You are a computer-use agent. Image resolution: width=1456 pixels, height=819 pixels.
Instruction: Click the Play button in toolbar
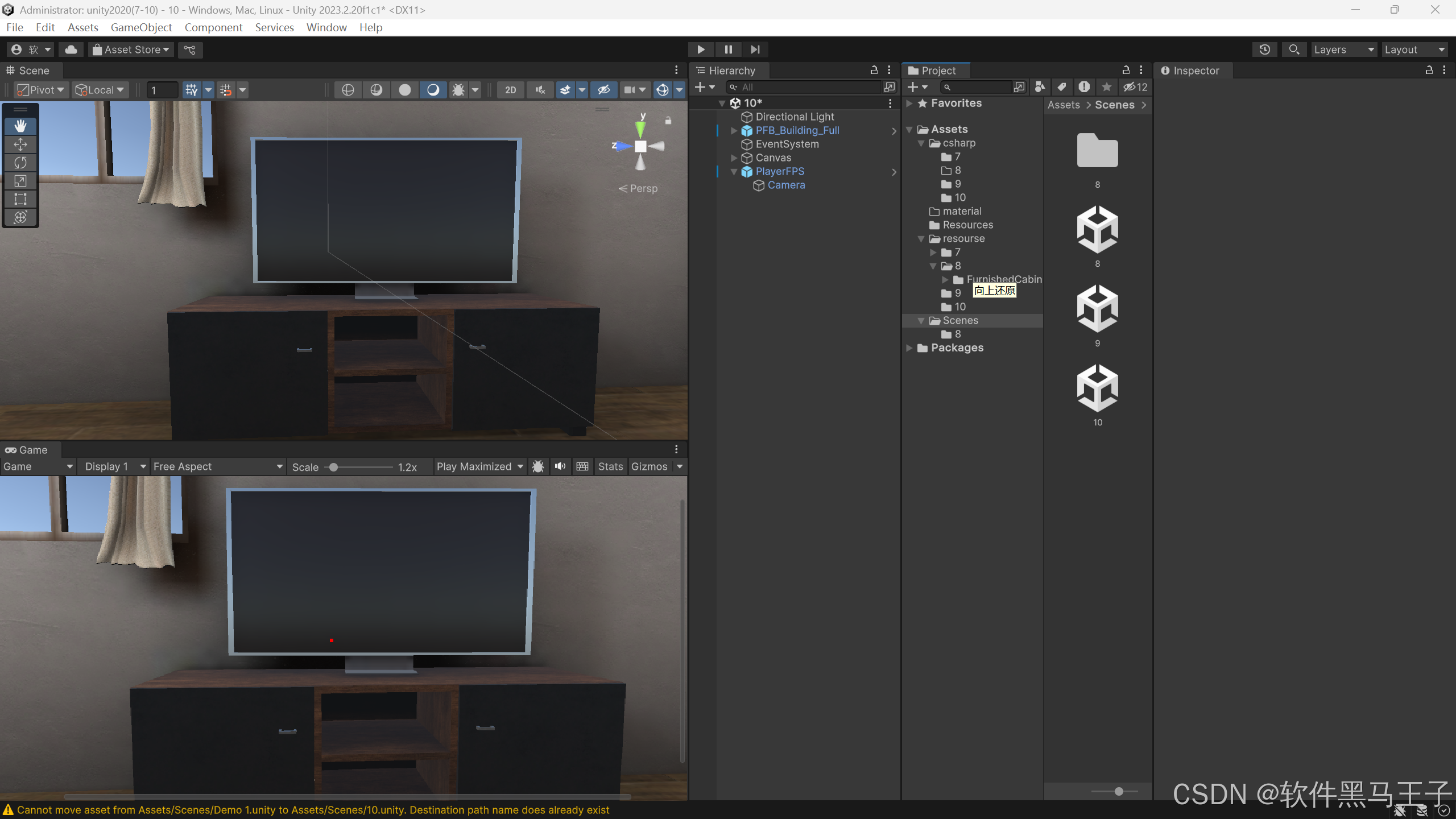(x=701, y=49)
